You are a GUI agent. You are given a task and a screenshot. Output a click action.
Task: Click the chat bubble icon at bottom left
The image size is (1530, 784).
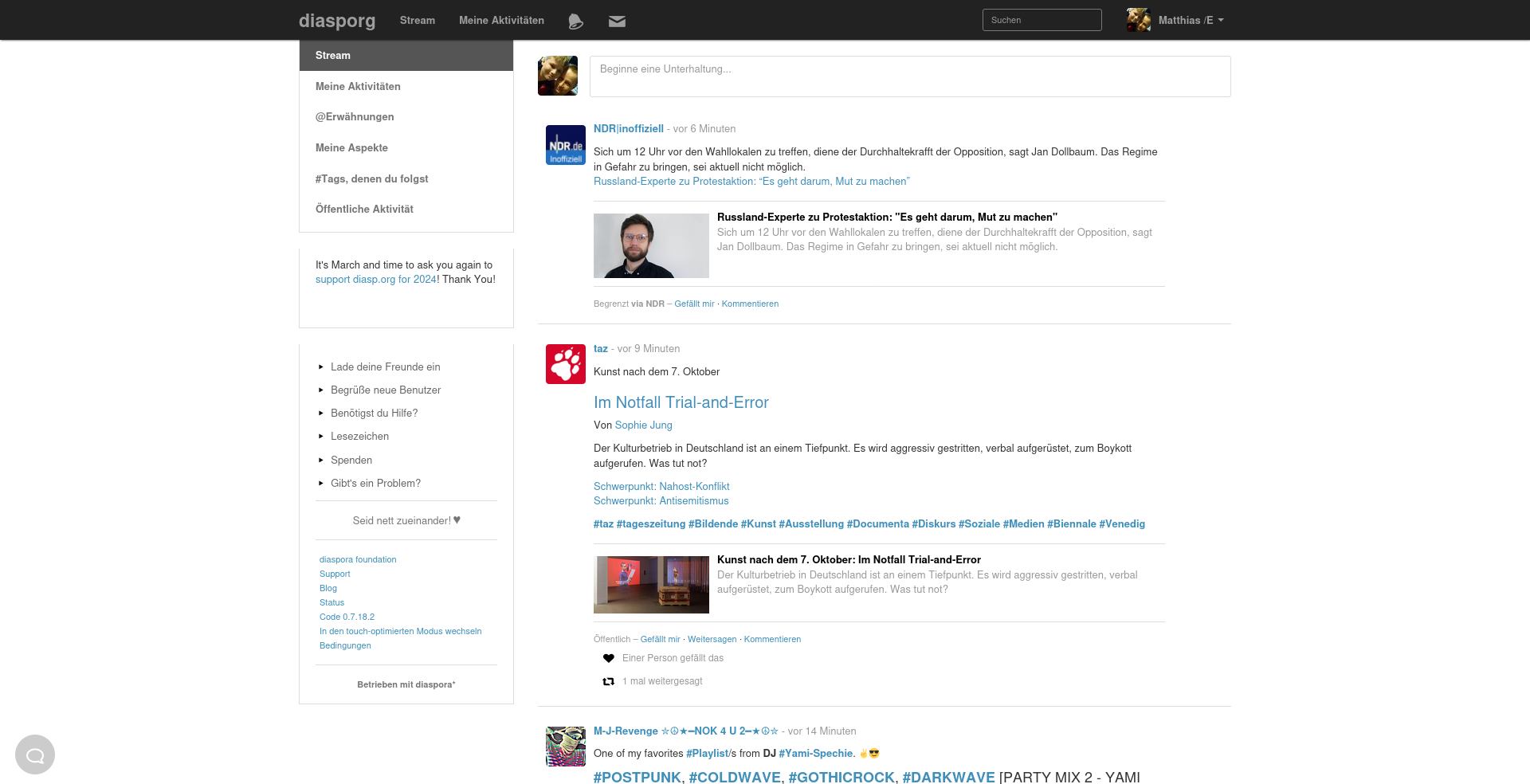click(35, 755)
